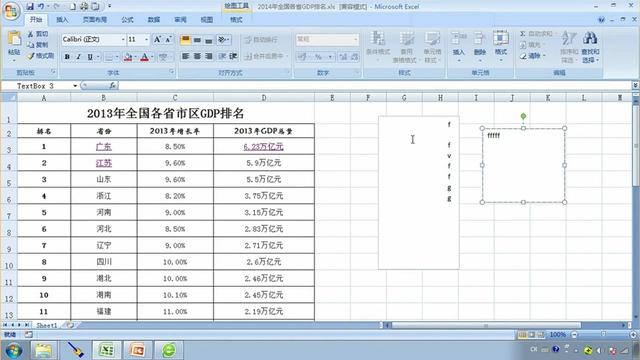Toggle underline formatting
640x360 pixels.
pyautogui.click(x=89, y=57)
